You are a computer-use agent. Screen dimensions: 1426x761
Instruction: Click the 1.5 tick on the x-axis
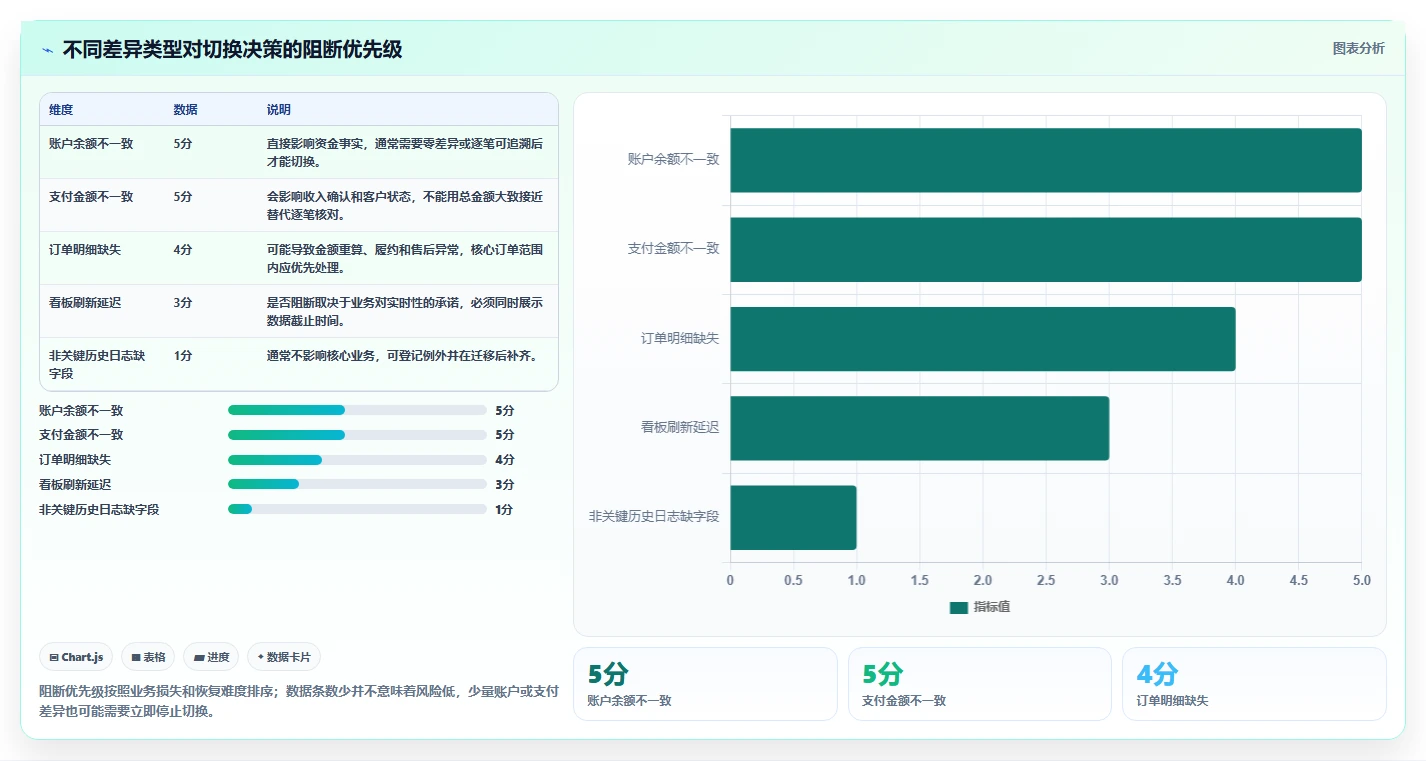click(x=919, y=580)
